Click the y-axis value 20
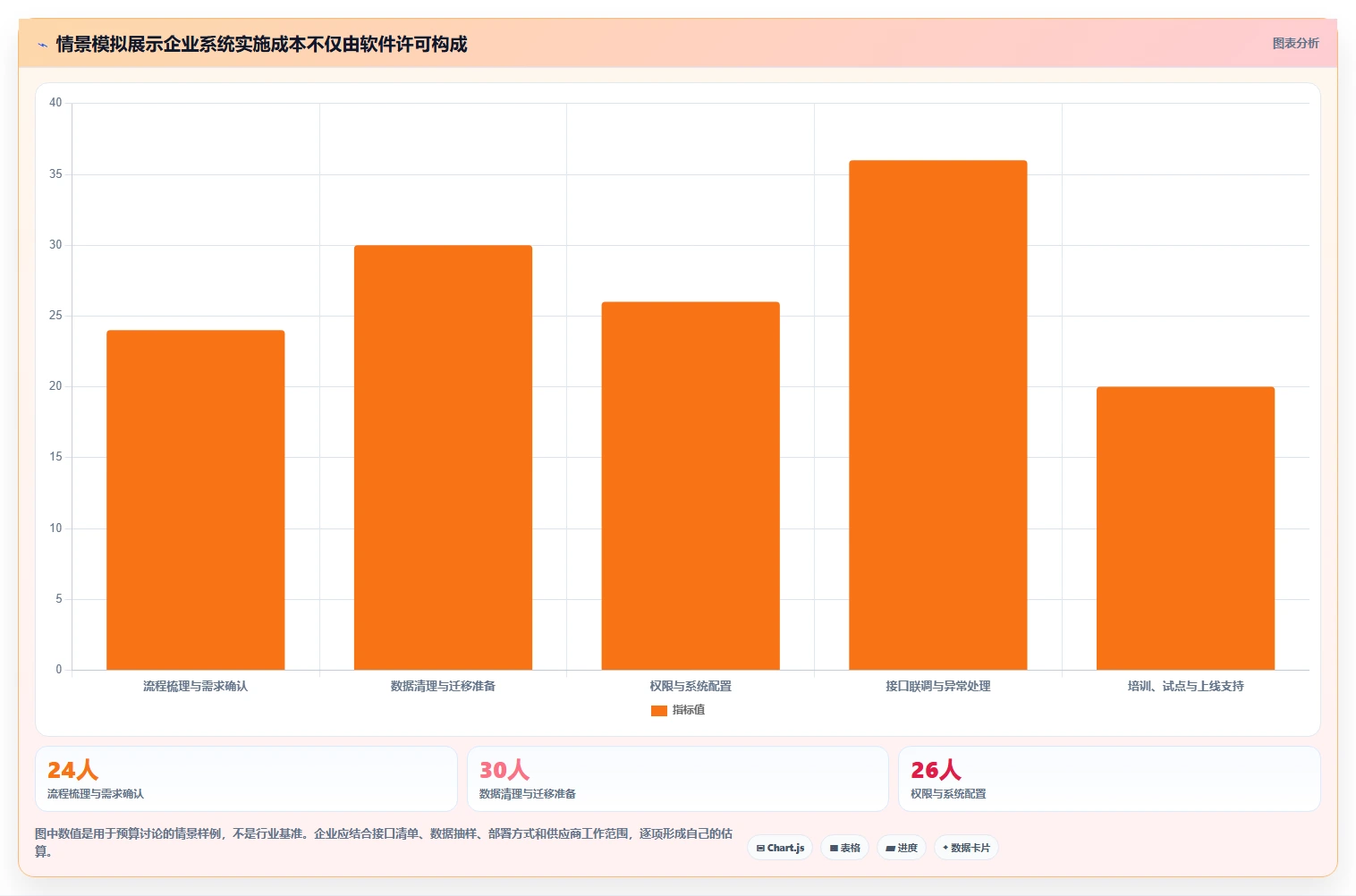1356x896 pixels. [55, 386]
